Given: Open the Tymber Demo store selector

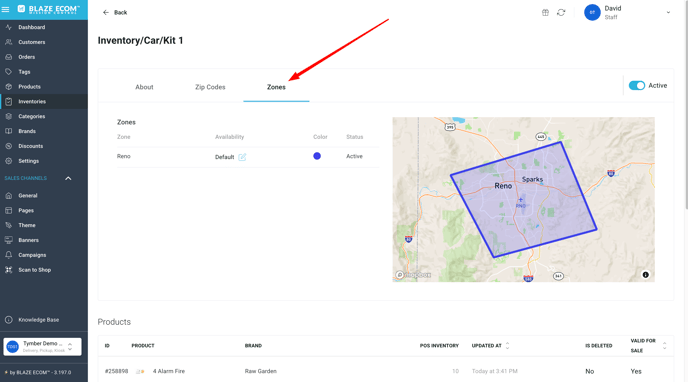Looking at the screenshot, I should [43, 347].
